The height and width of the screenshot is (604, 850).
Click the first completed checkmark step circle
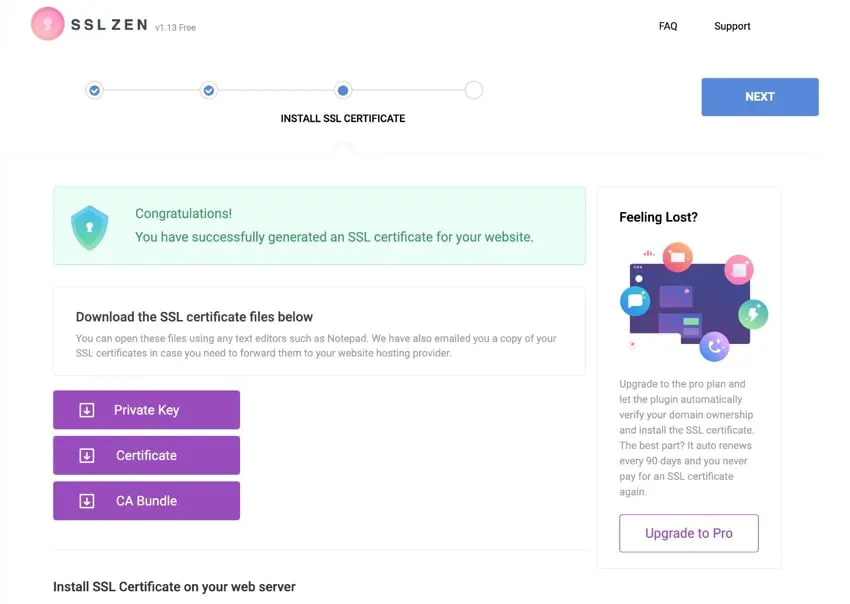pyautogui.click(x=94, y=90)
